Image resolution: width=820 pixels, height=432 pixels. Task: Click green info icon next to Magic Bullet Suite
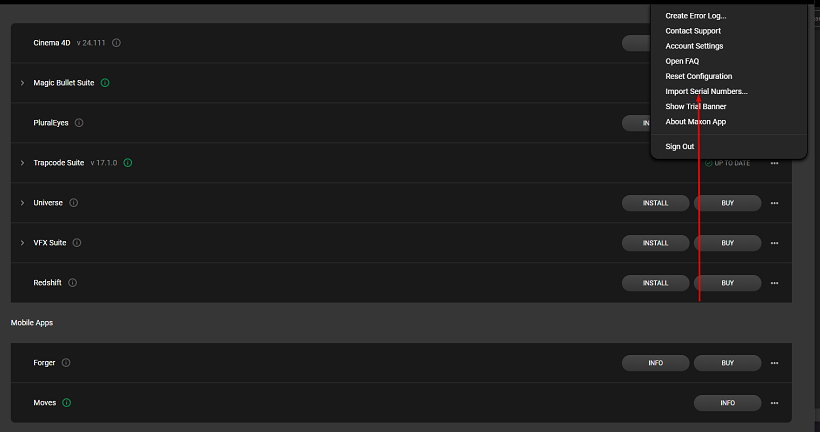pyautogui.click(x=105, y=83)
